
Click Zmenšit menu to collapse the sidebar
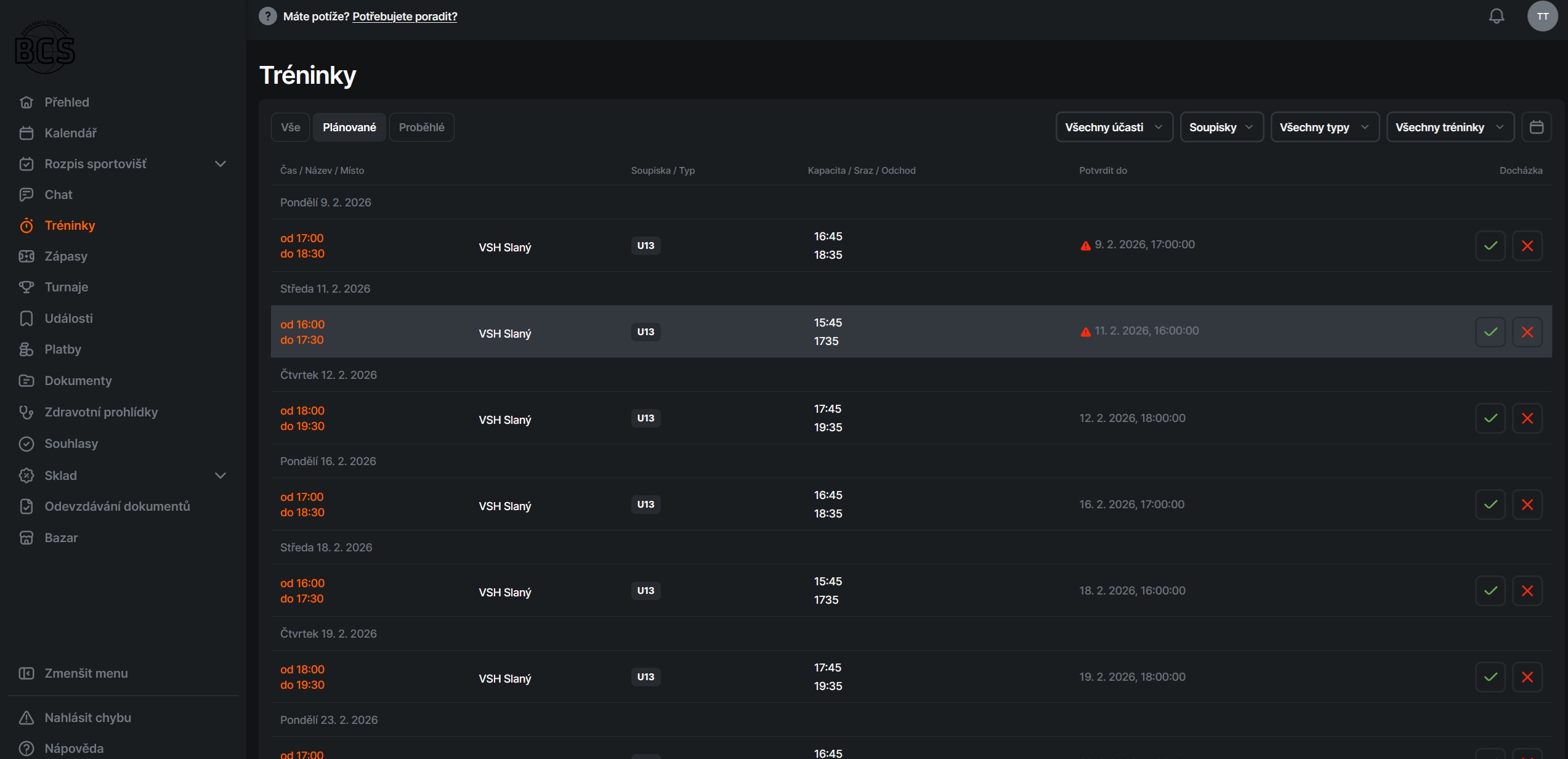pyautogui.click(x=86, y=673)
